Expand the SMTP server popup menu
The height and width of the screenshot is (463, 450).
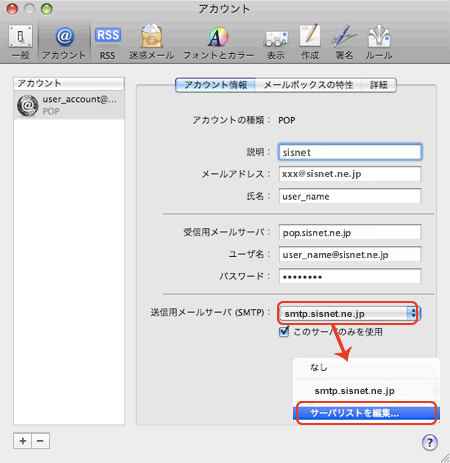(349, 313)
